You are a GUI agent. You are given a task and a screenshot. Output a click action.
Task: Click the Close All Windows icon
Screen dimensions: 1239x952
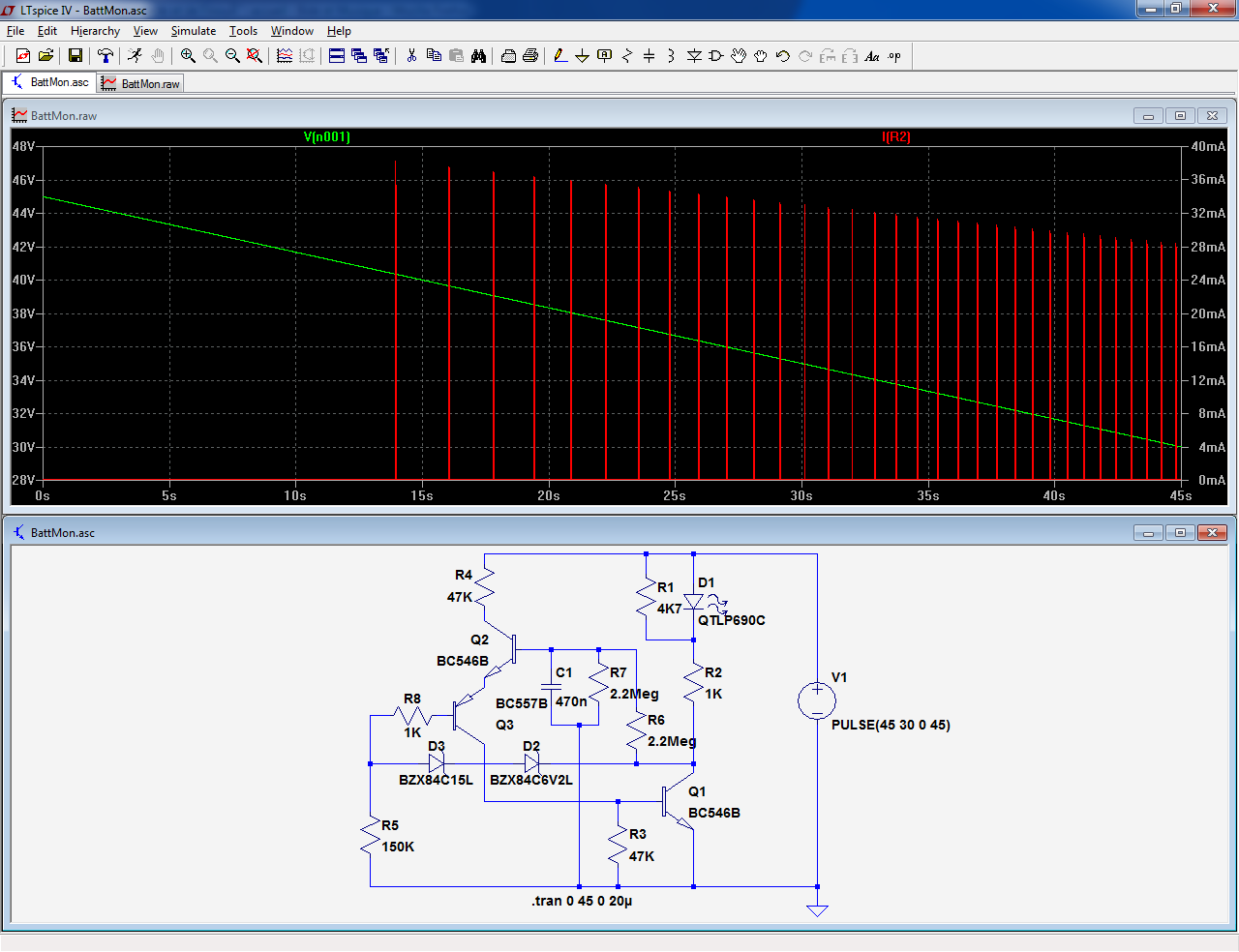point(381,56)
